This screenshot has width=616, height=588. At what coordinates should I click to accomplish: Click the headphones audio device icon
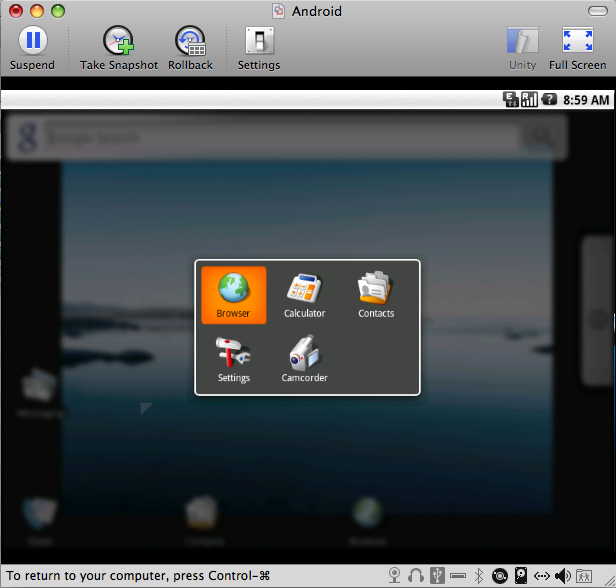point(416,576)
